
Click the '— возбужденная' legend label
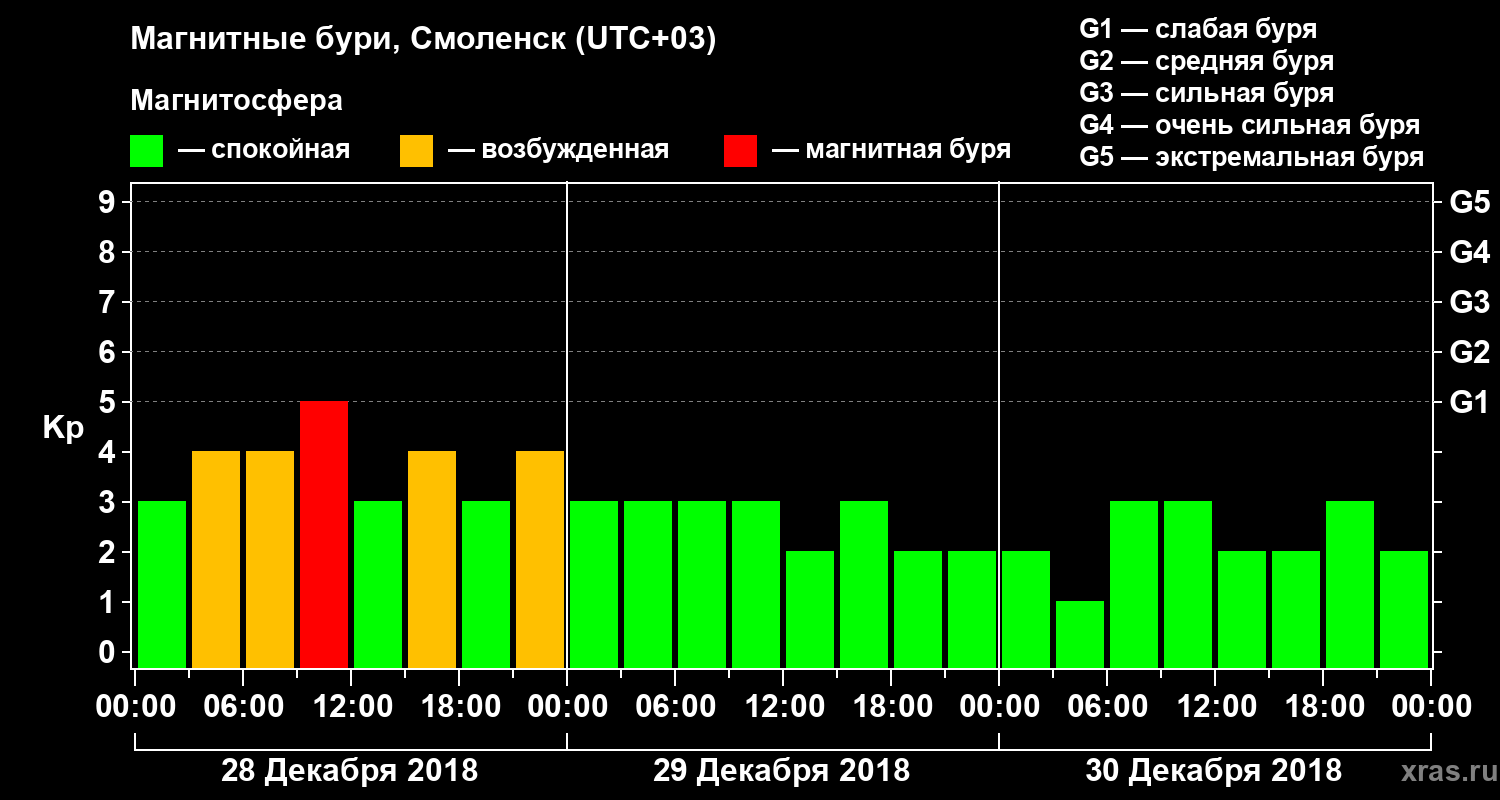pyautogui.click(x=558, y=151)
